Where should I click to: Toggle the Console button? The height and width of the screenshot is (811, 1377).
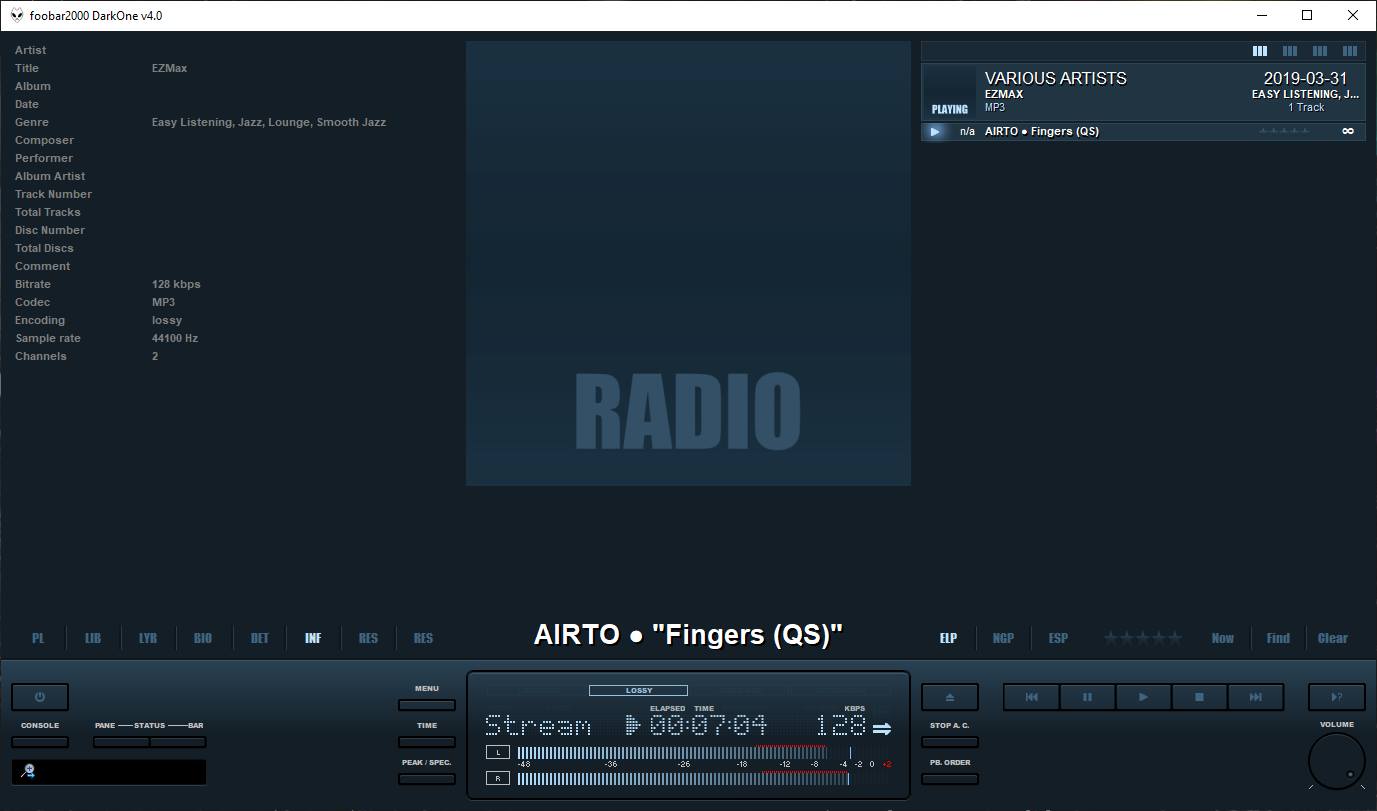40,742
